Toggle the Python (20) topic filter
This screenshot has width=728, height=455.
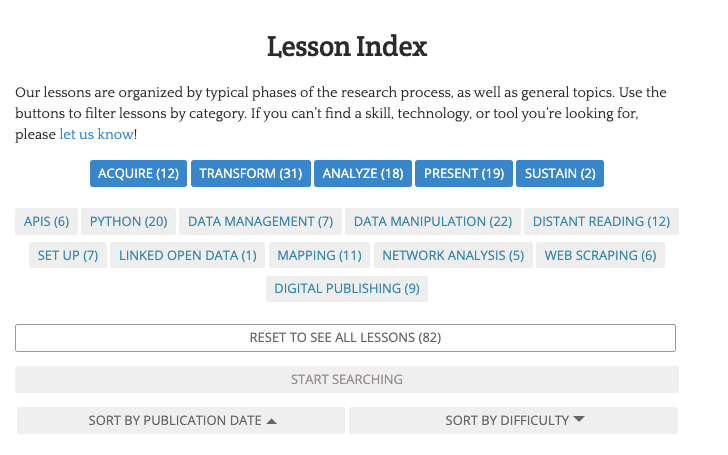(128, 222)
